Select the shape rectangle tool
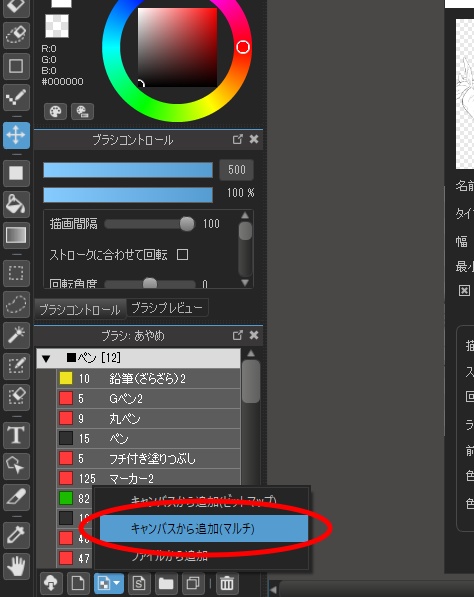This screenshot has width=474, height=597. 16,66
